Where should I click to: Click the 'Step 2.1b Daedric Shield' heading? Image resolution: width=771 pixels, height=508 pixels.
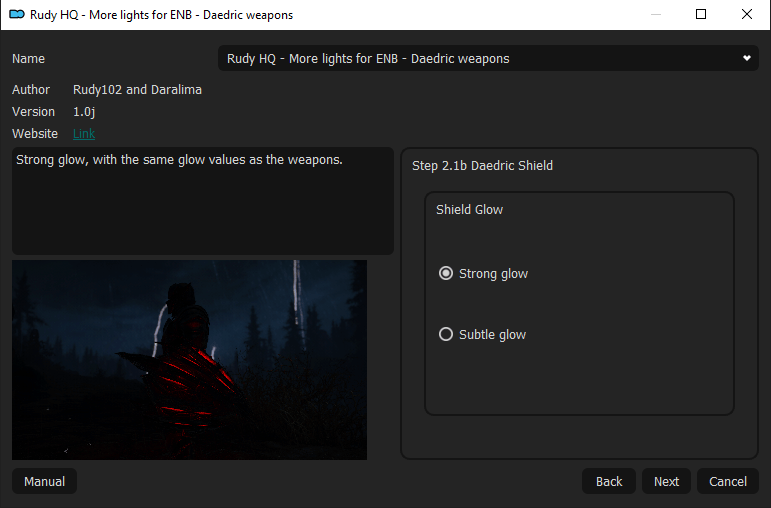(x=482, y=166)
